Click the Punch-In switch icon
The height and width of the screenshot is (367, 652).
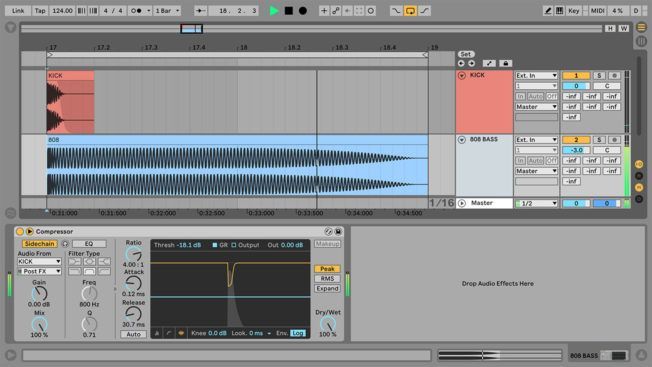pos(396,11)
